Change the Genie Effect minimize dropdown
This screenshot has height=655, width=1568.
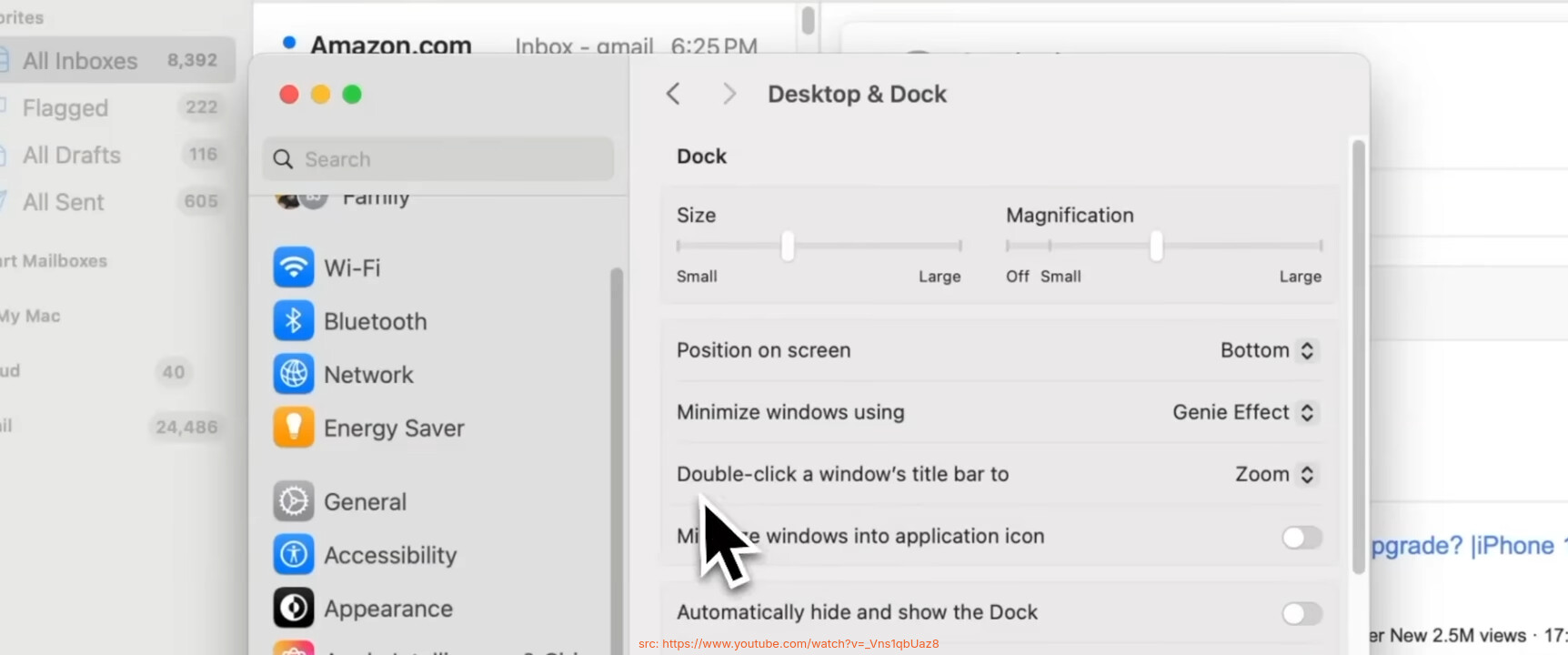(1244, 412)
